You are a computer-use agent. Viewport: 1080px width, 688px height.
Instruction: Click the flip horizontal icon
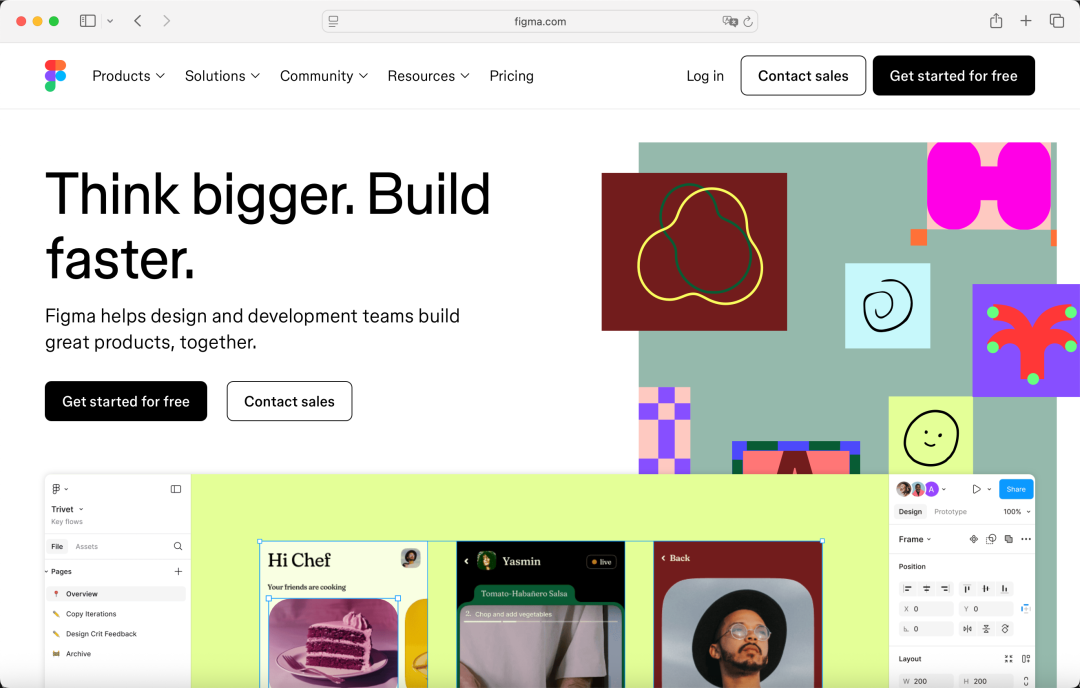[x=967, y=629]
